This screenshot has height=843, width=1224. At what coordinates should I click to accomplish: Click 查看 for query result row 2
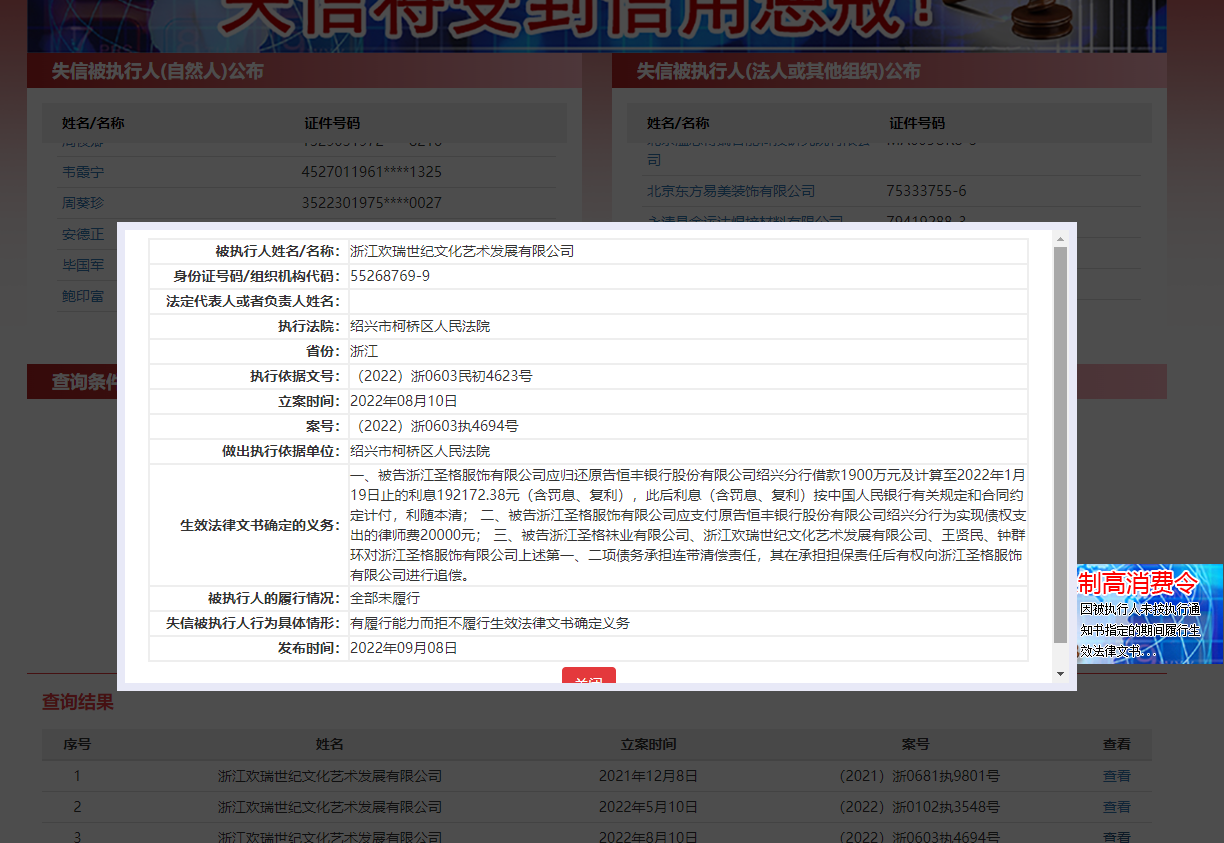pyautogui.click(x=1116, y=807)
